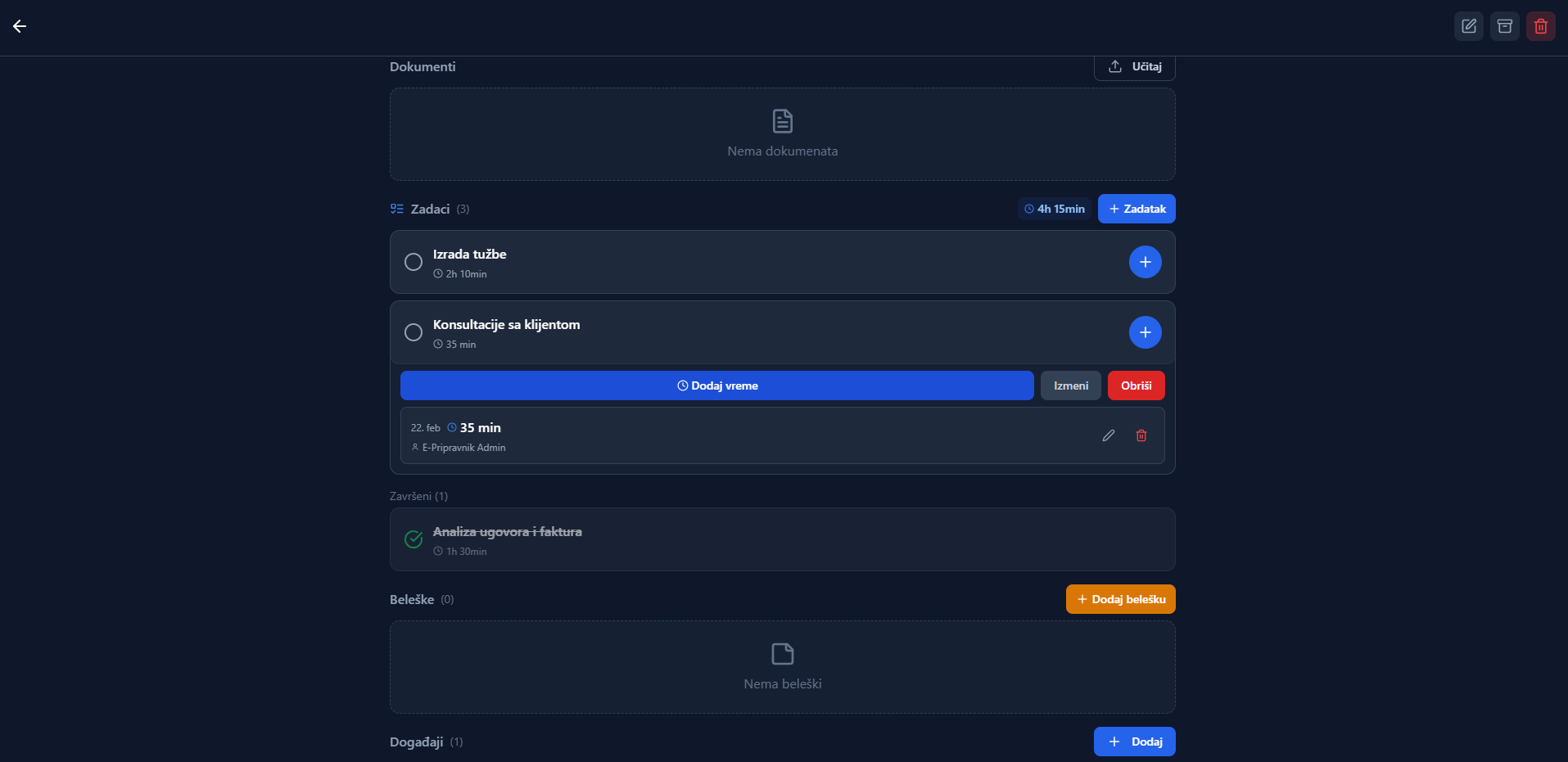This screenshot has width=1568, height=762.
Task: Go back using the arrow icon
Action: pyautogui.click(x=20, y=26)
